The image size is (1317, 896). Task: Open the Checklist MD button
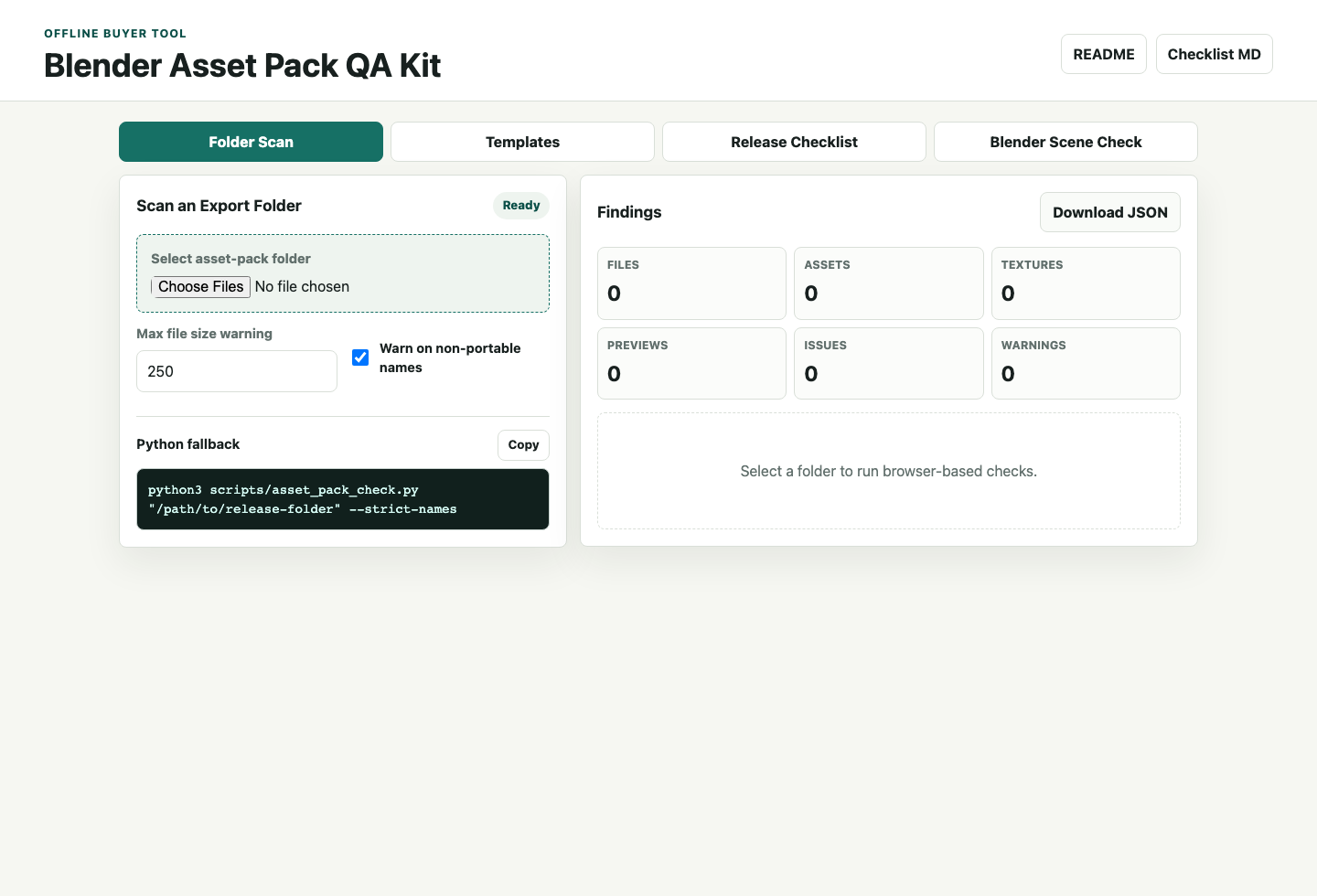1214,54
